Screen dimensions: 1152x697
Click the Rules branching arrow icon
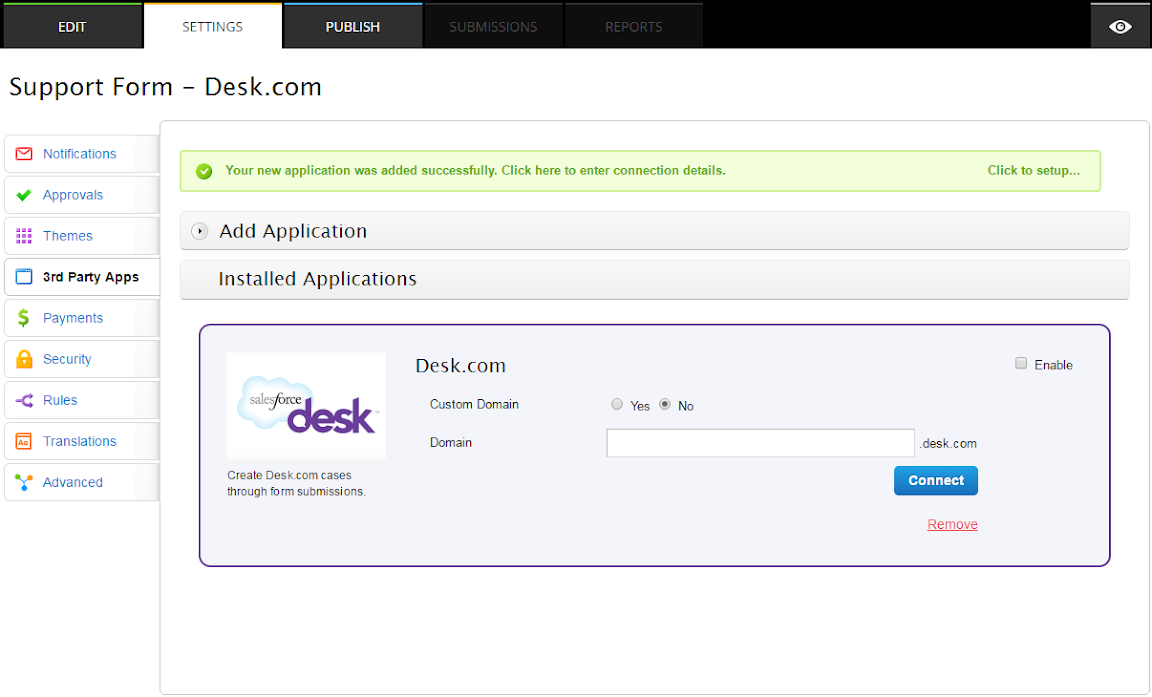[24, 400]
